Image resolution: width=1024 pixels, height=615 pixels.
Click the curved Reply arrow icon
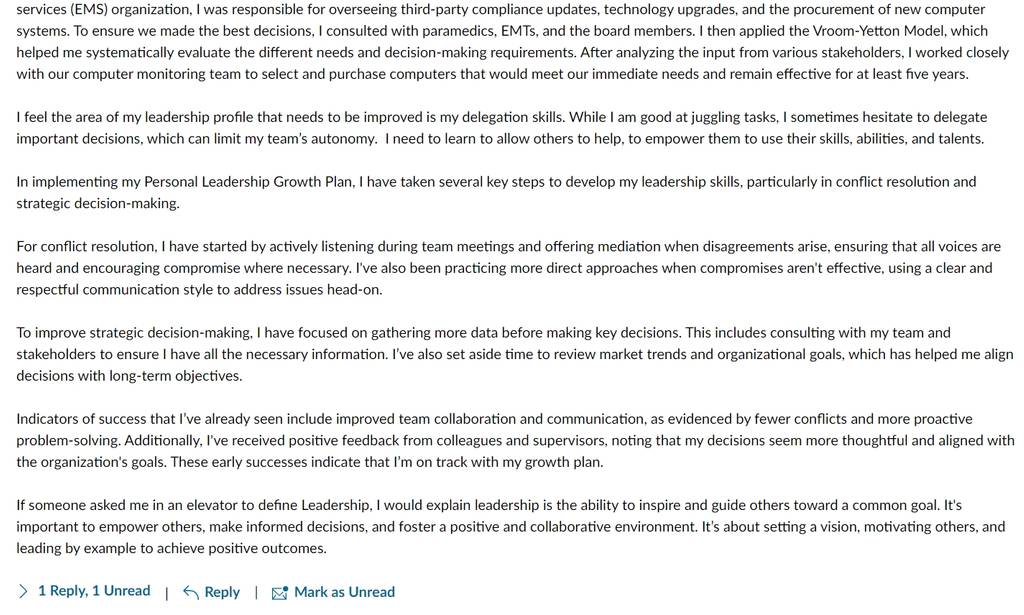tap(191, 592)
